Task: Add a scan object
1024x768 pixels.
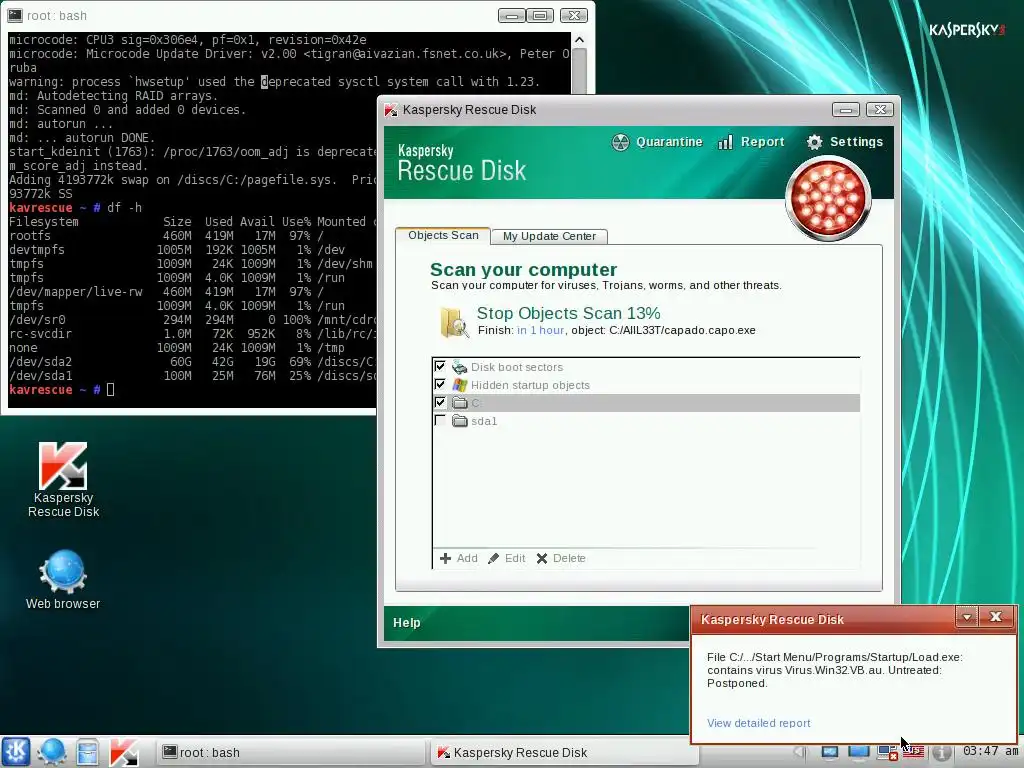Action: [458, 558]
